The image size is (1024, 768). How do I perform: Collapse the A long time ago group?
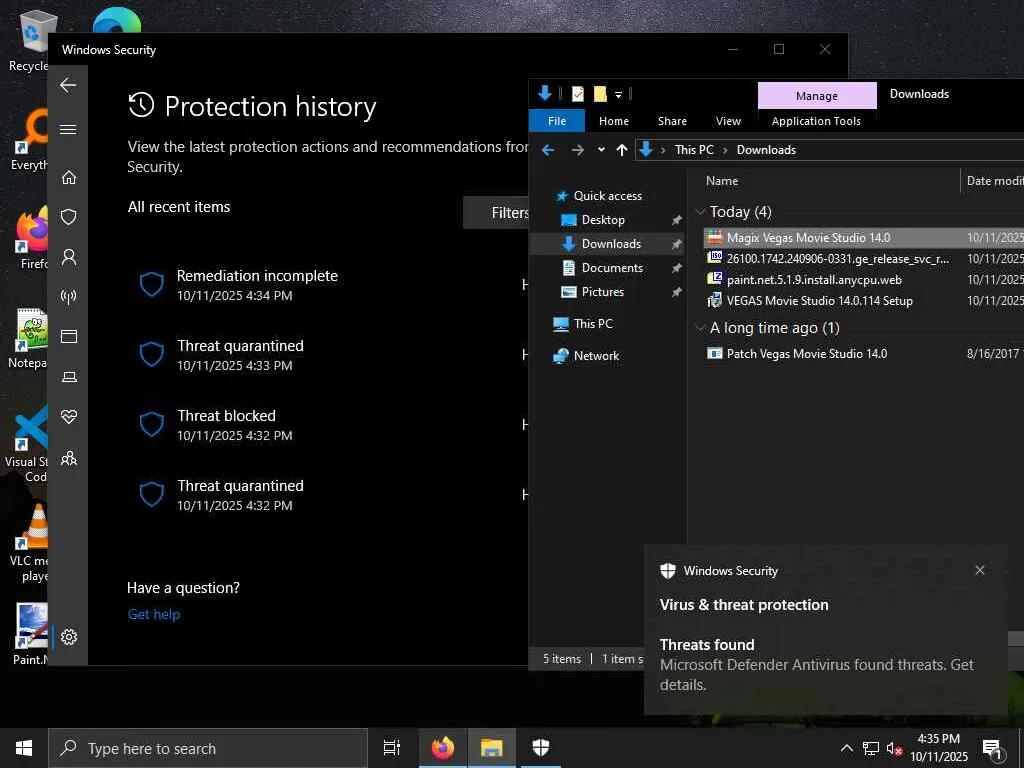click(x=701, y=328)
